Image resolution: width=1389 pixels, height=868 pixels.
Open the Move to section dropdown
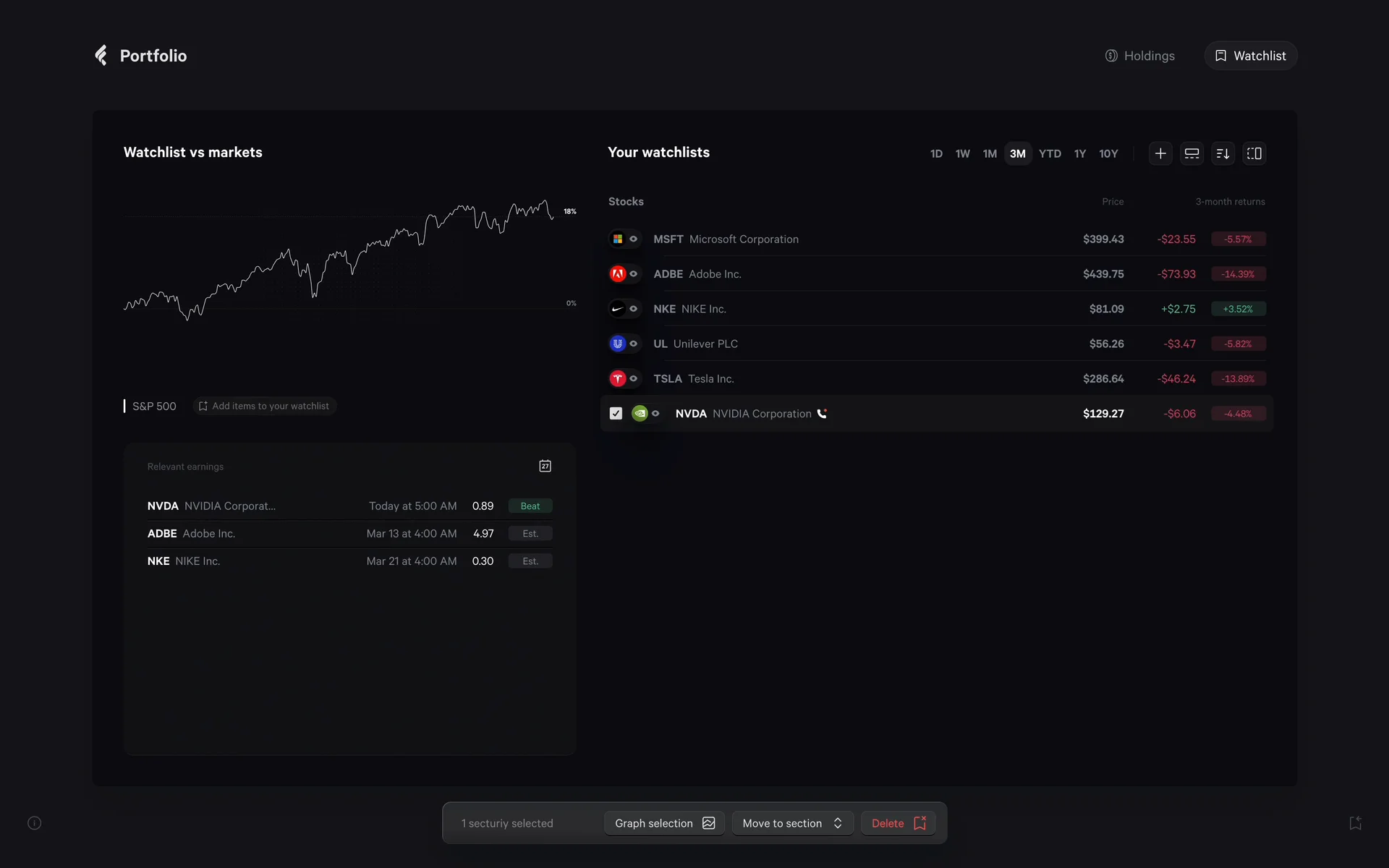pos(792,823)
